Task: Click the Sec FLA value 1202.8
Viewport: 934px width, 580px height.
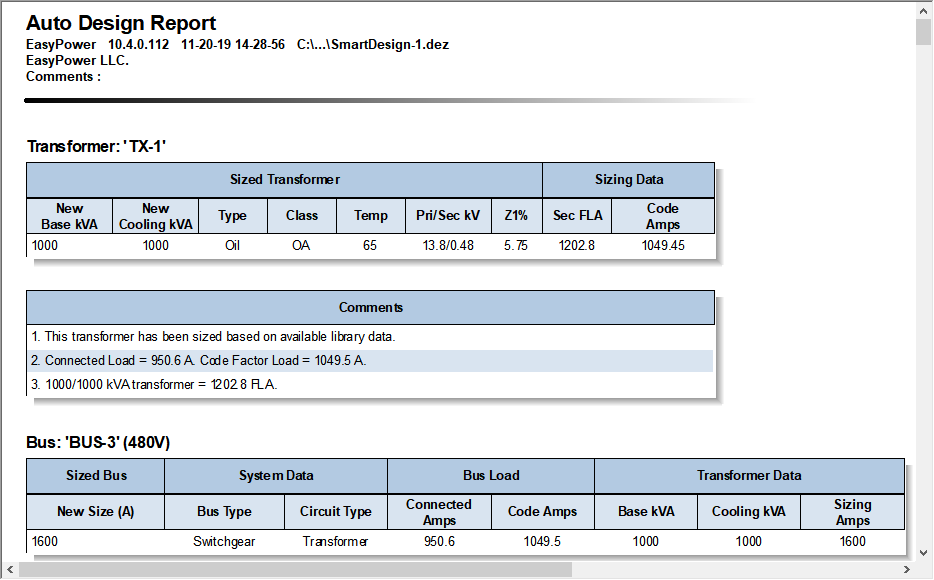Action: point(576,246)
